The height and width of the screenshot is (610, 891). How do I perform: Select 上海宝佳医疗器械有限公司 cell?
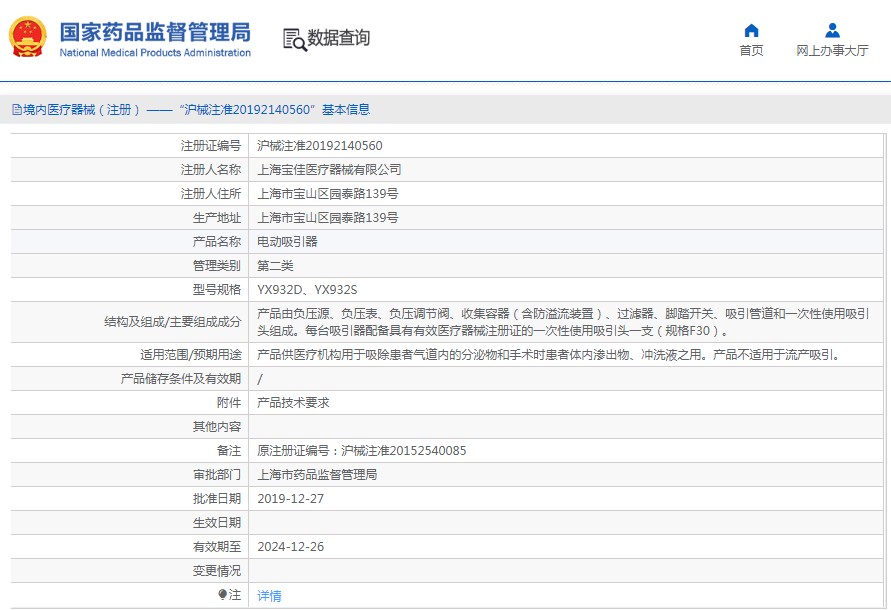click(329, 169)
